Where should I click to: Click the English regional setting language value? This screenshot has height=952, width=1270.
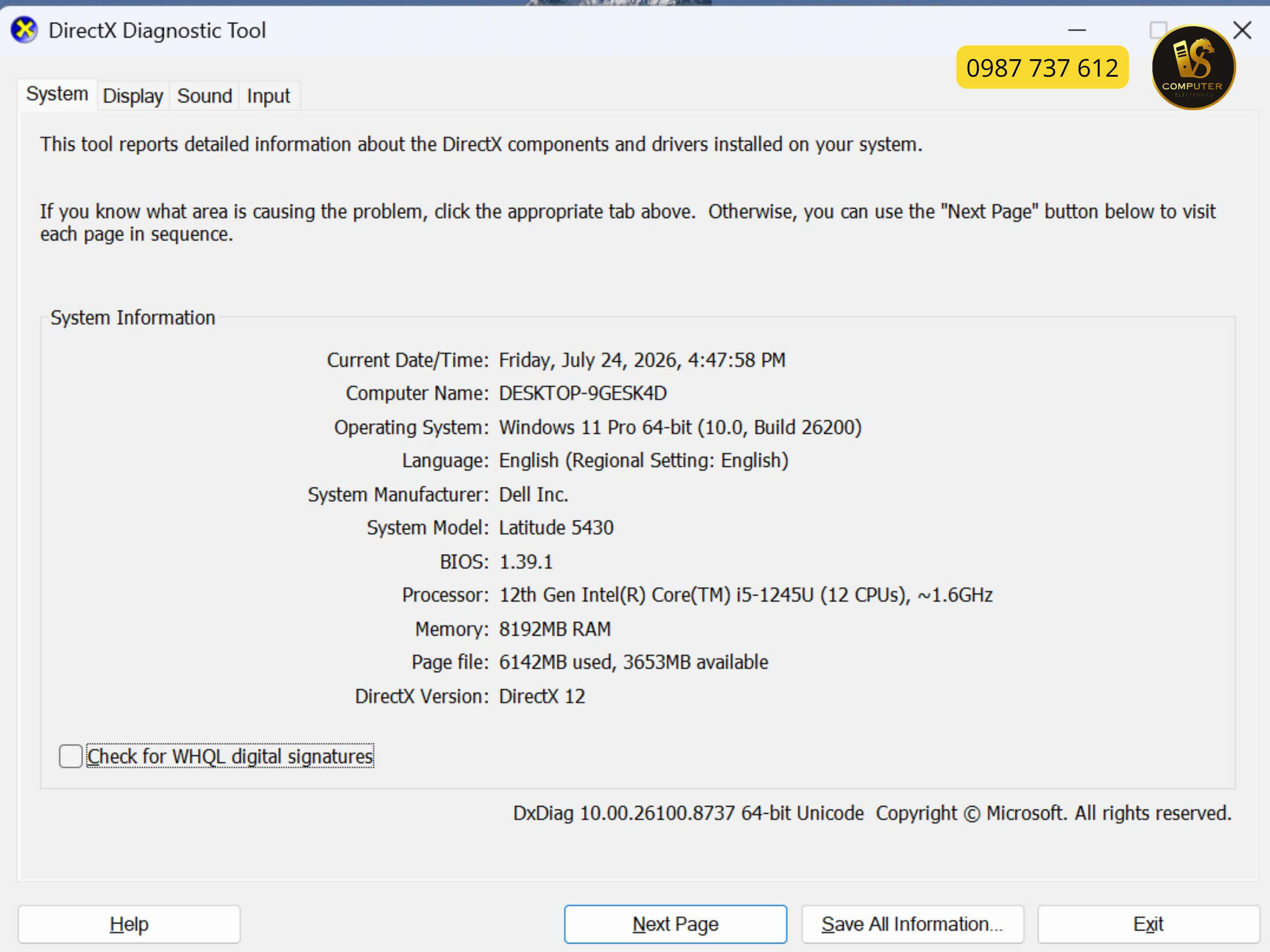(643, 460)
